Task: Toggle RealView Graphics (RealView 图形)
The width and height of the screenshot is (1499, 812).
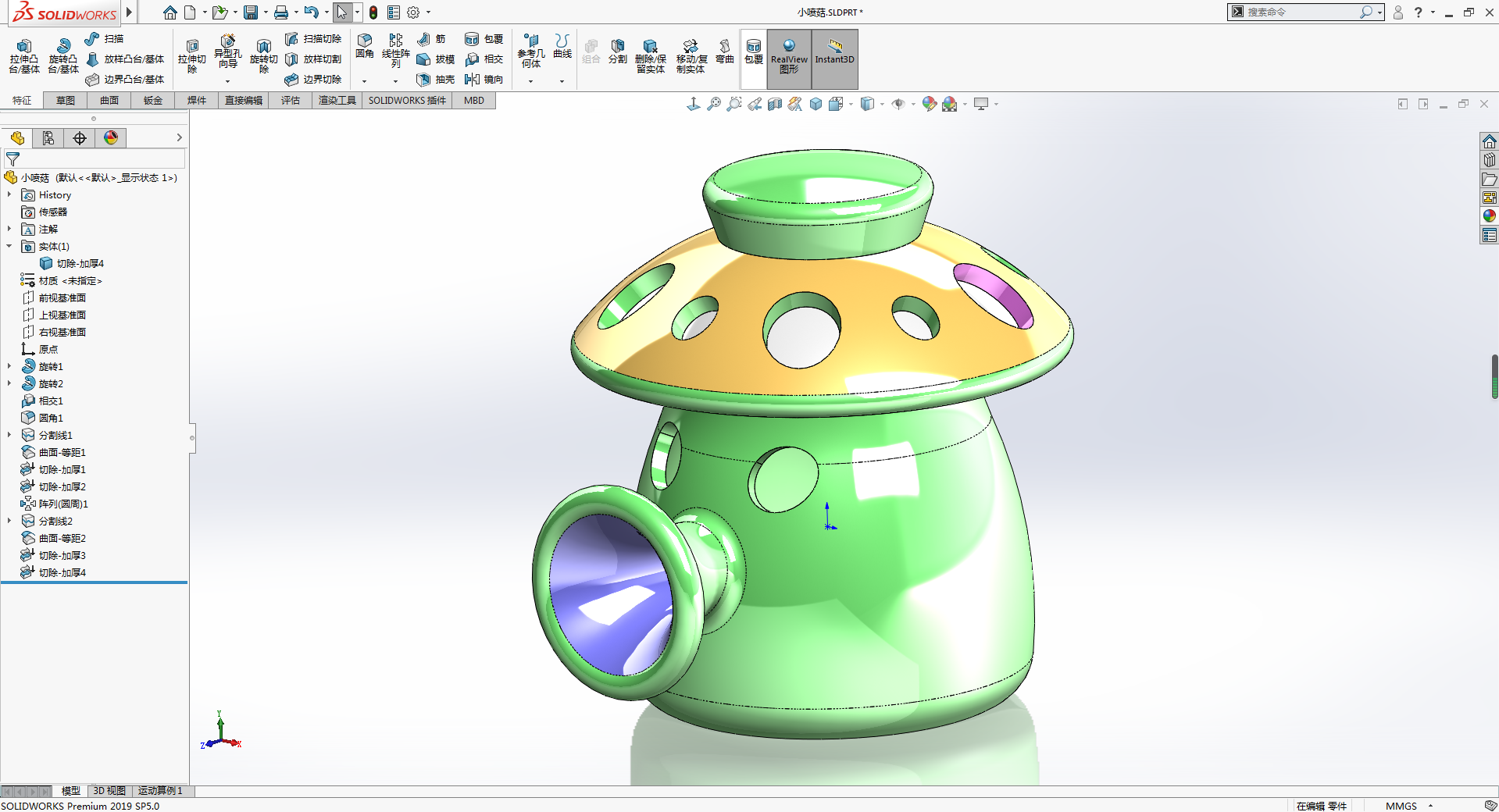Action: (789, 58)
